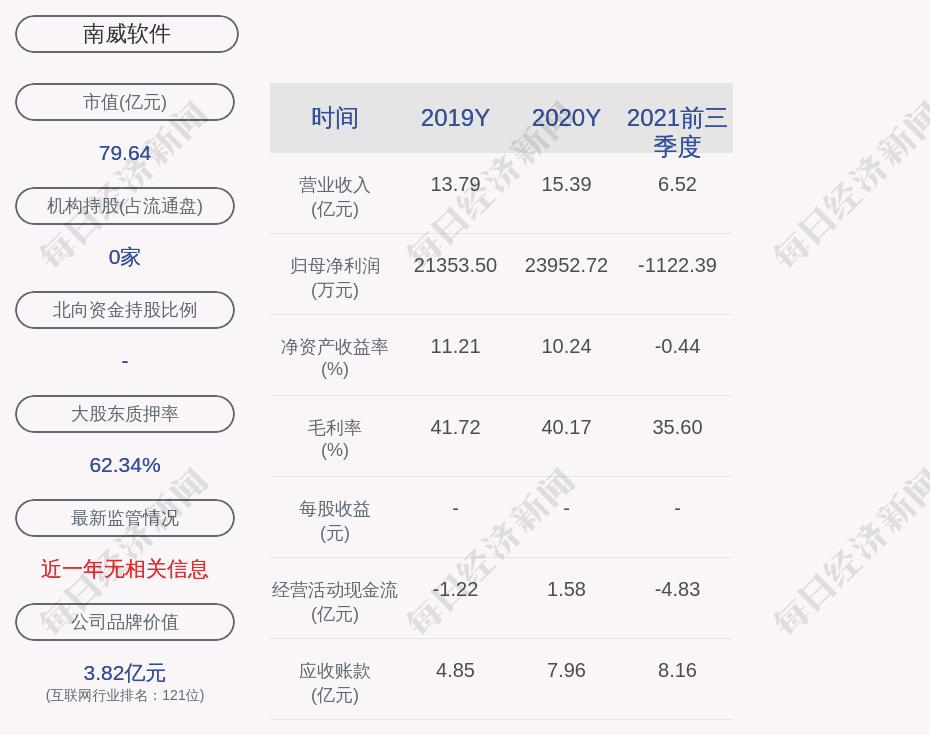Select the 公司品牌价值 pill
Screen dimensions: 930x735
pos(125,622)
